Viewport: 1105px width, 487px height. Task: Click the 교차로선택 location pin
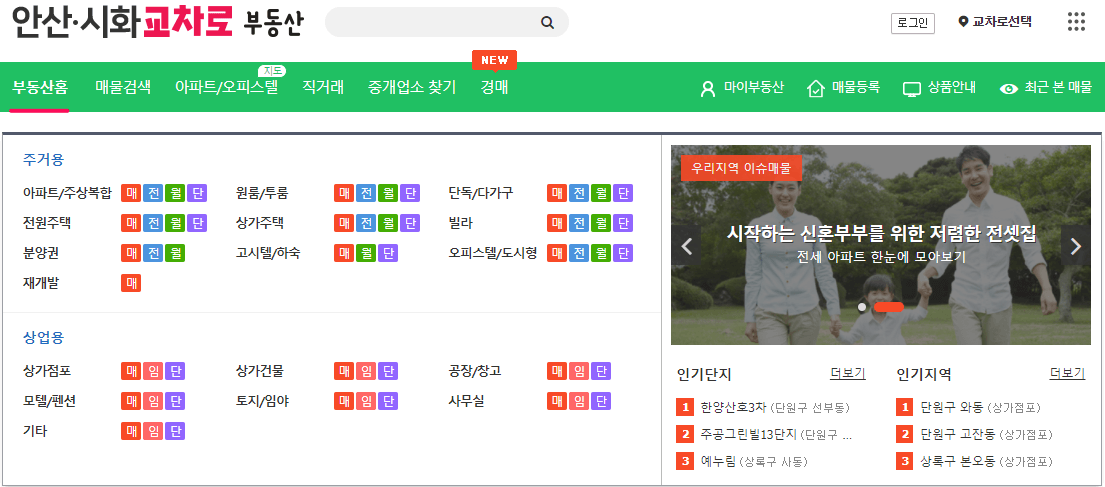pyautogui.click(x=963, y=22)
